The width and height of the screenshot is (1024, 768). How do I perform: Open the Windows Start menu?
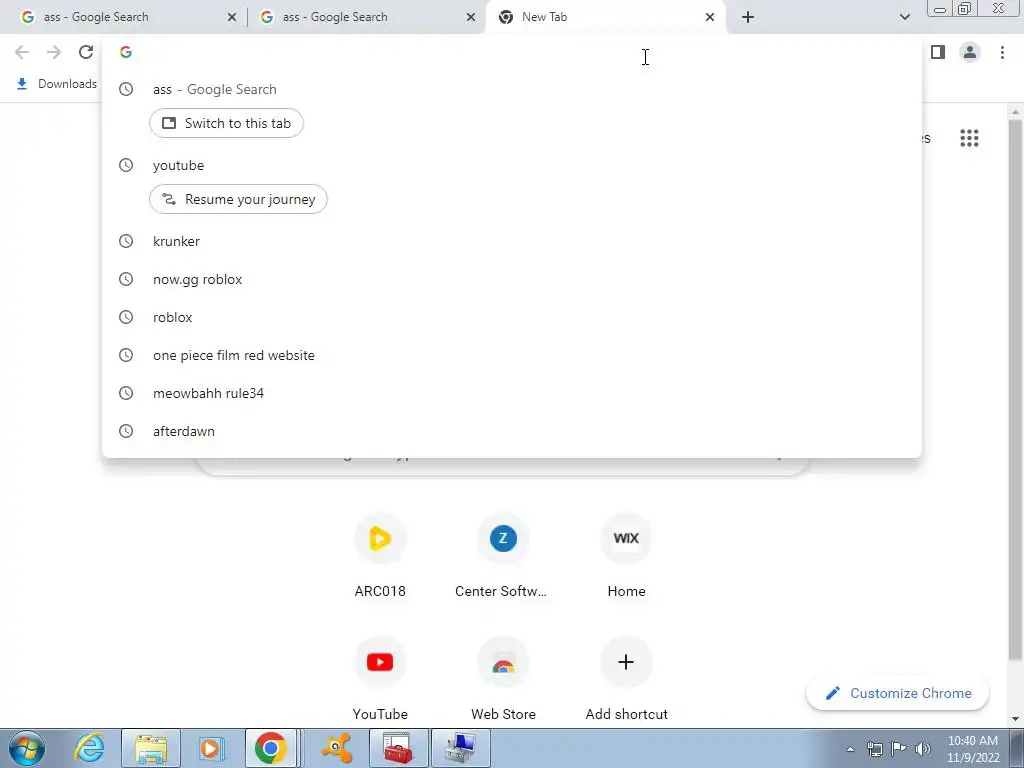click(x=26, y=748)
